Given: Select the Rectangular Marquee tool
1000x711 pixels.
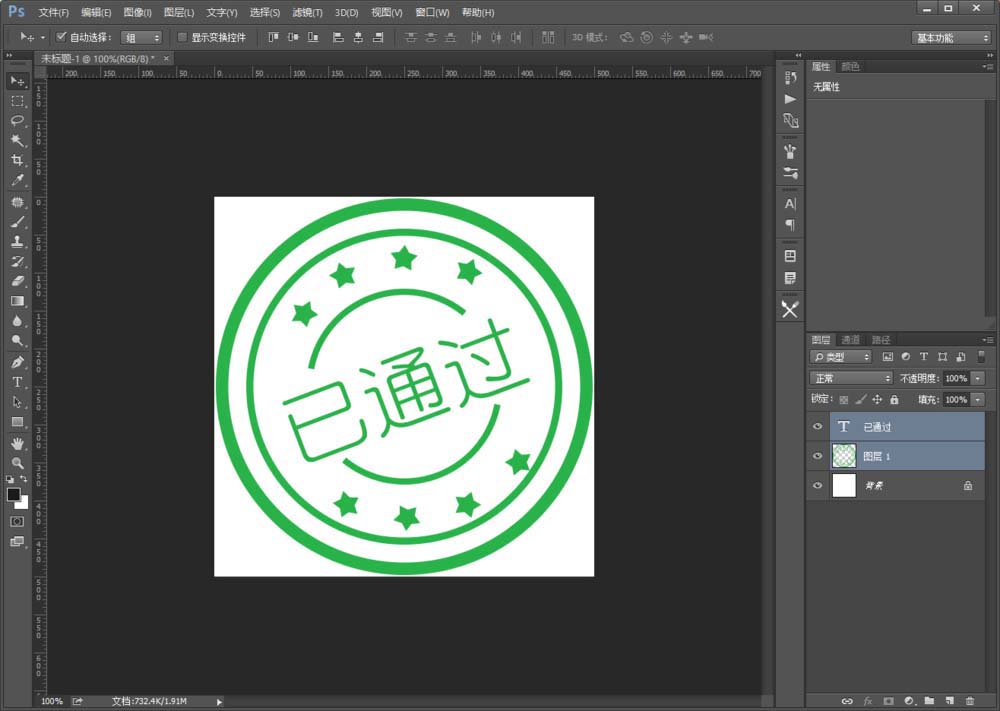Looking at the screenshot, I should coord(16,100).
